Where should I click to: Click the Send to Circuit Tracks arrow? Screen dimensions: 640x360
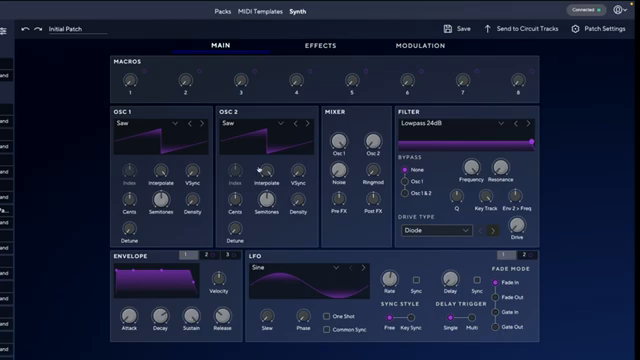pyautogui.click(x=487, y=29)
